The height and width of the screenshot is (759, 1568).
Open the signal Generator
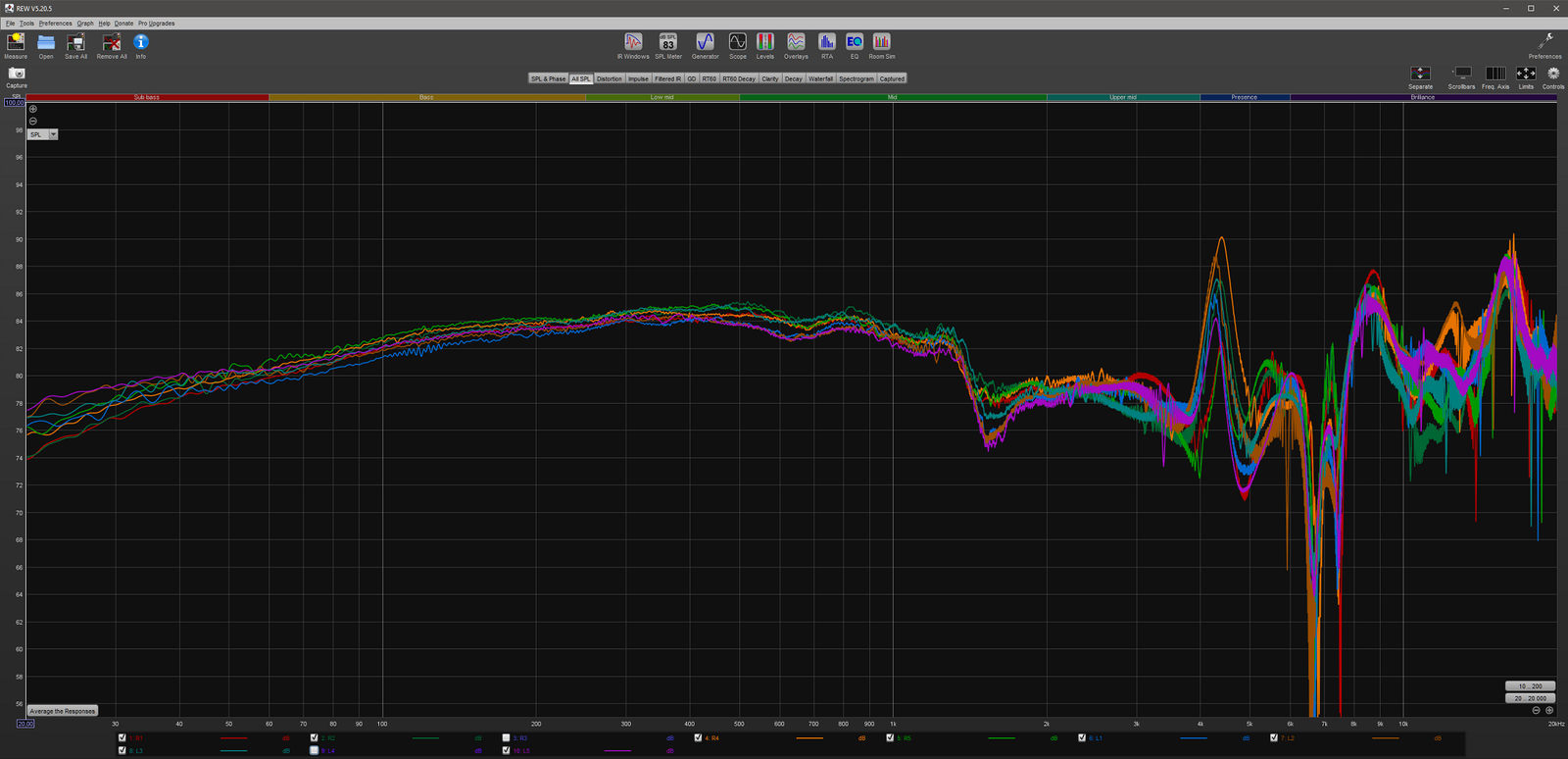click(x=705, y=42)
